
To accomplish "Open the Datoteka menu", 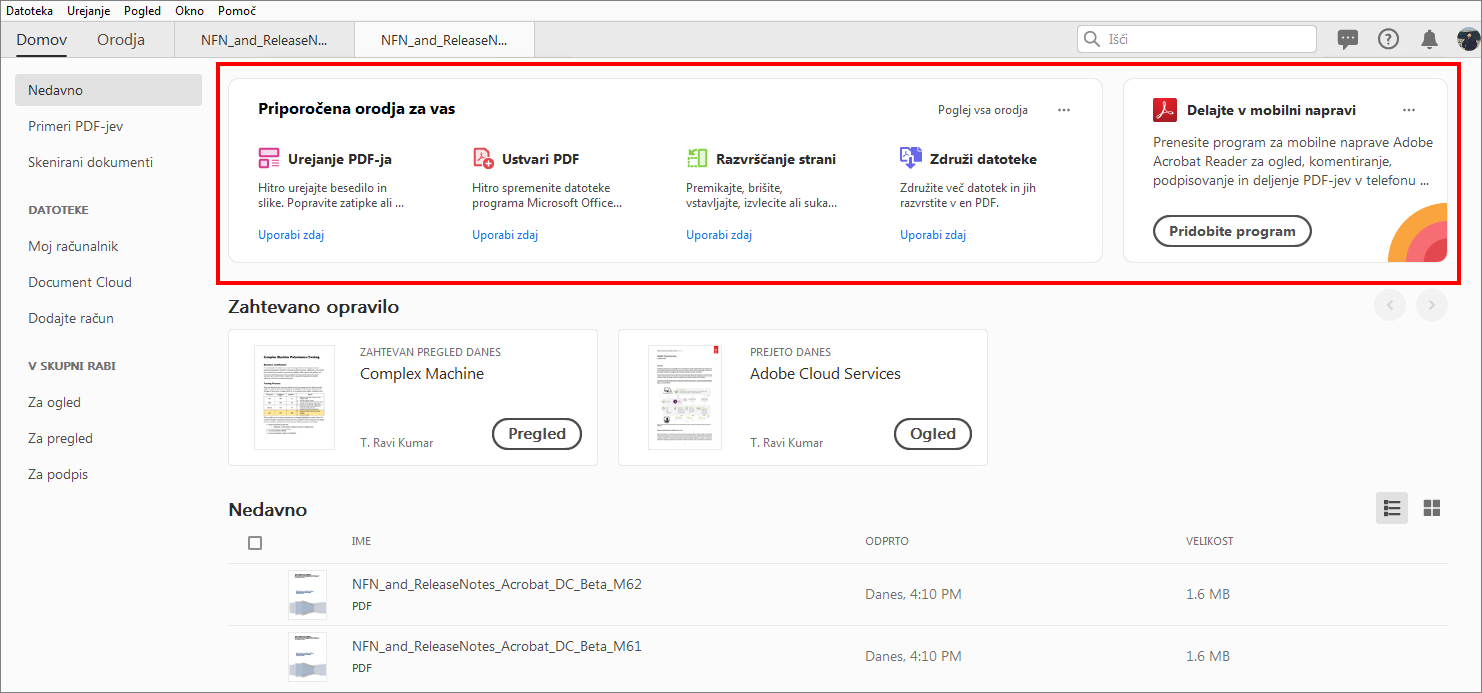I will [x=30, y=11].
